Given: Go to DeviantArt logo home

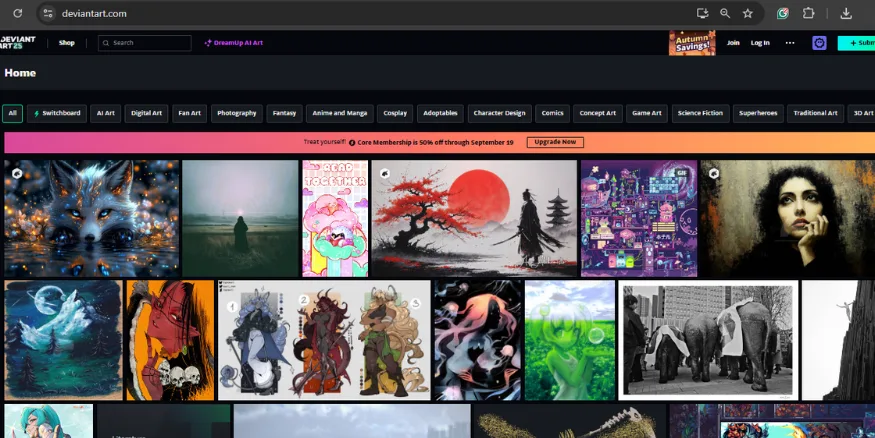Looking at the screenshot, I should (x=17, y=42).
